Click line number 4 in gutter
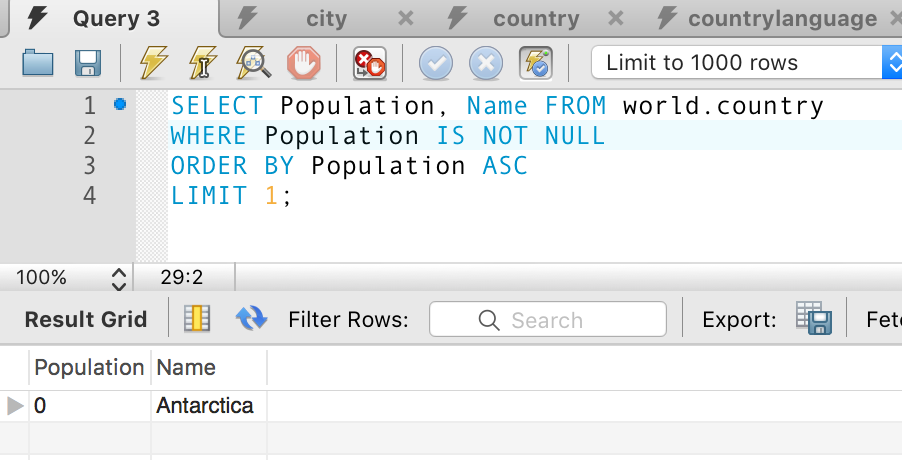Image resolution: width=902 pixels, height=460 pixels. click(x=89, y=196)
